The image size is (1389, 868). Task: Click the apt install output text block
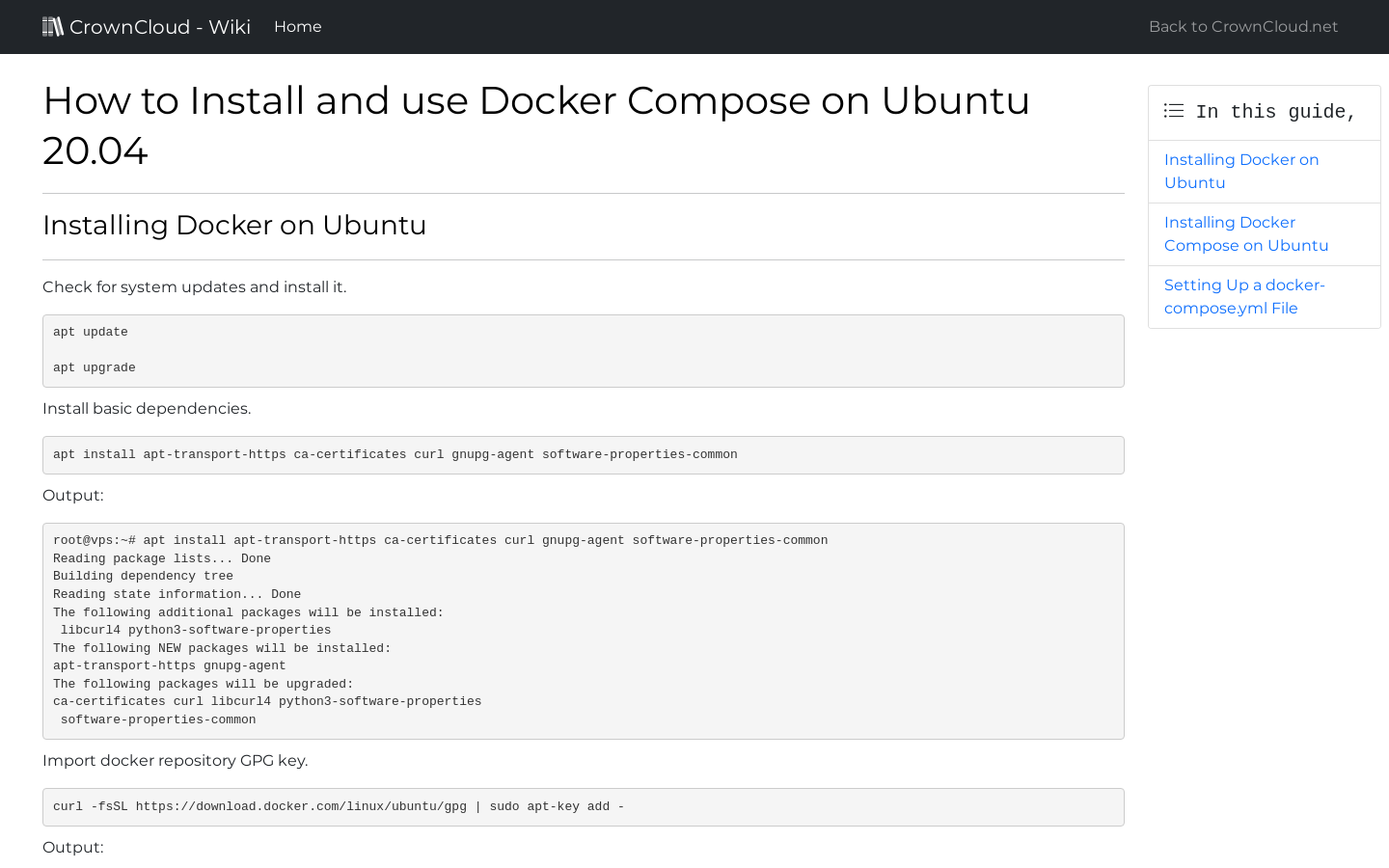point(583,630)
